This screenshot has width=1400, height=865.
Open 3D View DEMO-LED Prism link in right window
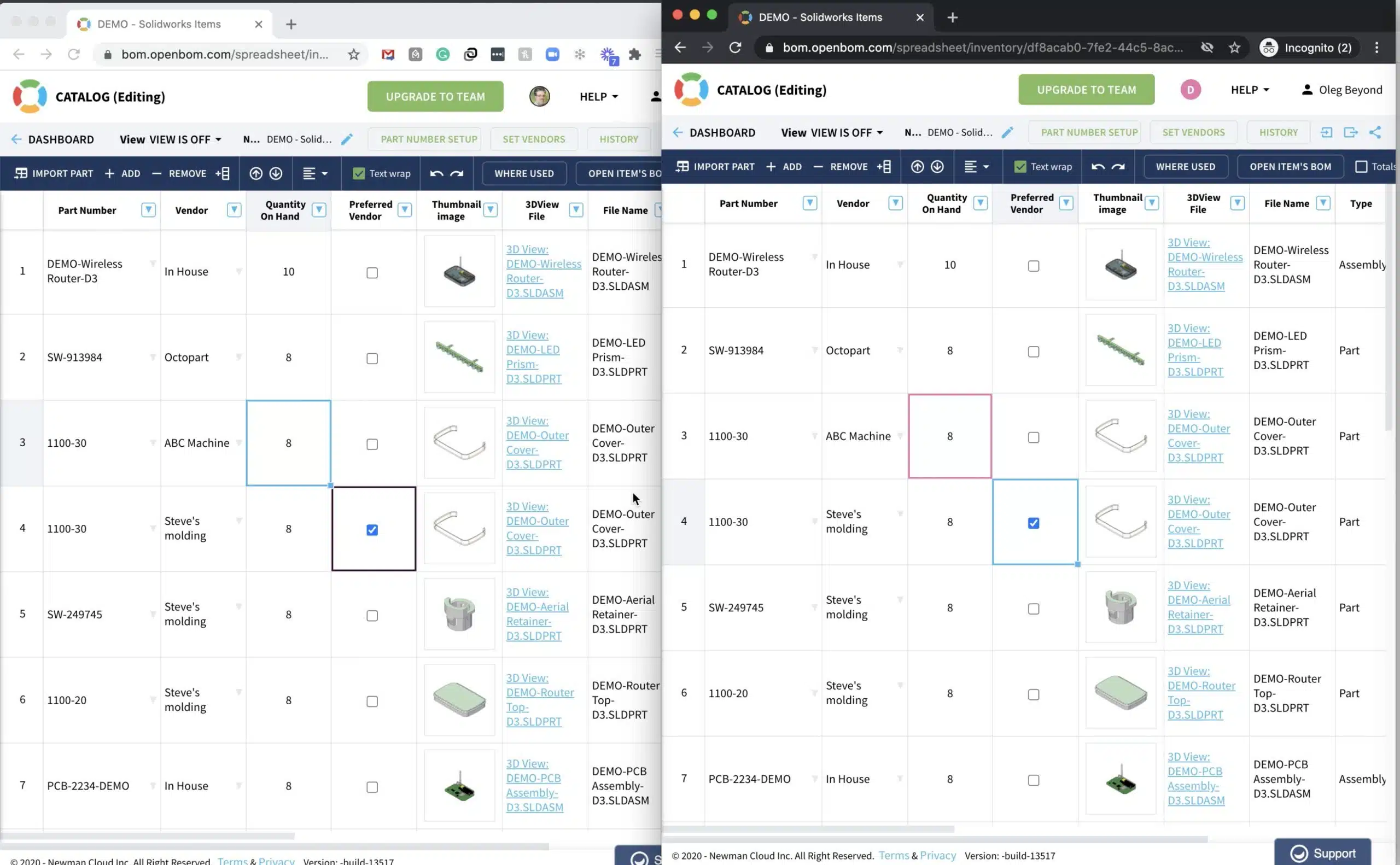[1195, 350]
